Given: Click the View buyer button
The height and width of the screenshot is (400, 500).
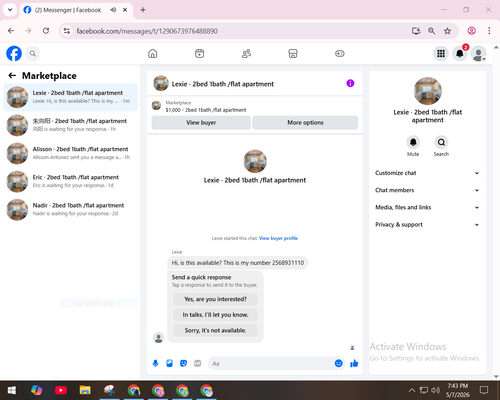Looking at the screenshot, I should [201, 123].
